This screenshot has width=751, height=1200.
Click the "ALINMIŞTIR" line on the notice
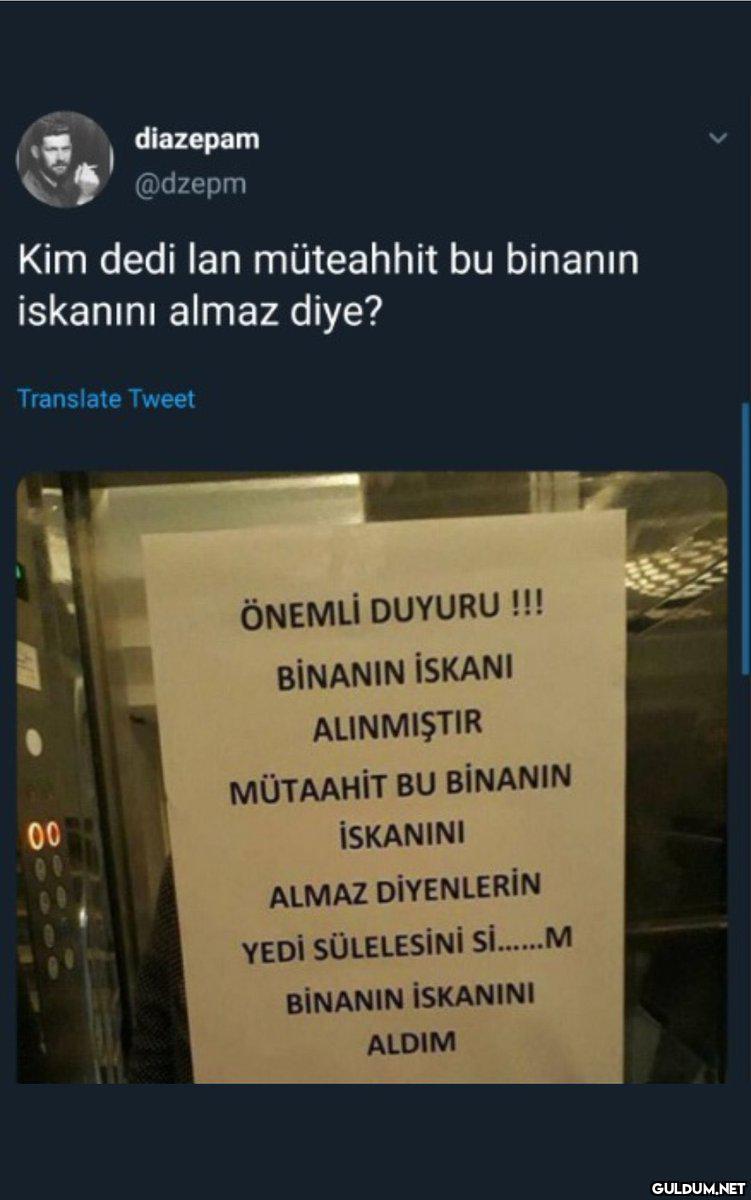(x=397, y=725)
